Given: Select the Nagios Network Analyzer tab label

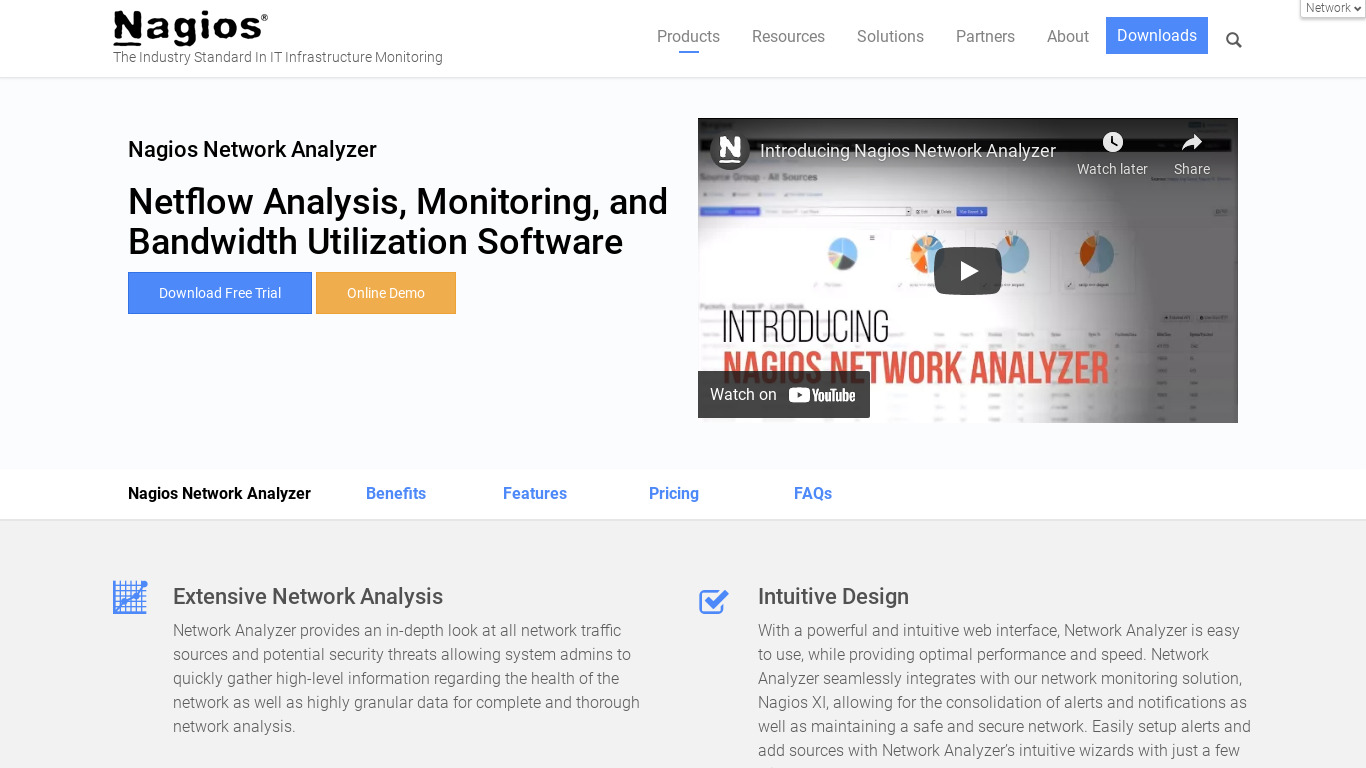Looking at the screenshot, I should 219,494.
